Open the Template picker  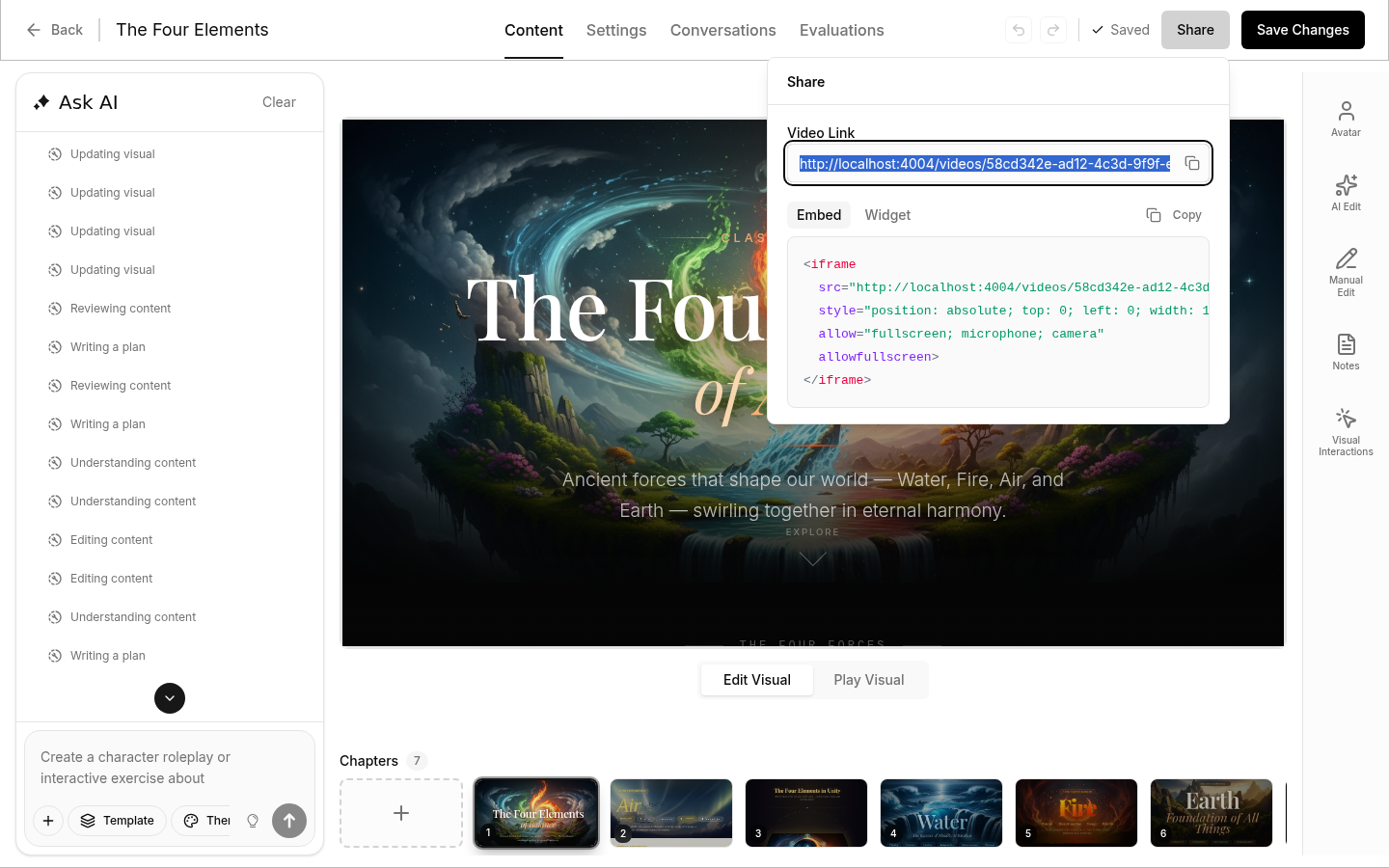(117, 821)
